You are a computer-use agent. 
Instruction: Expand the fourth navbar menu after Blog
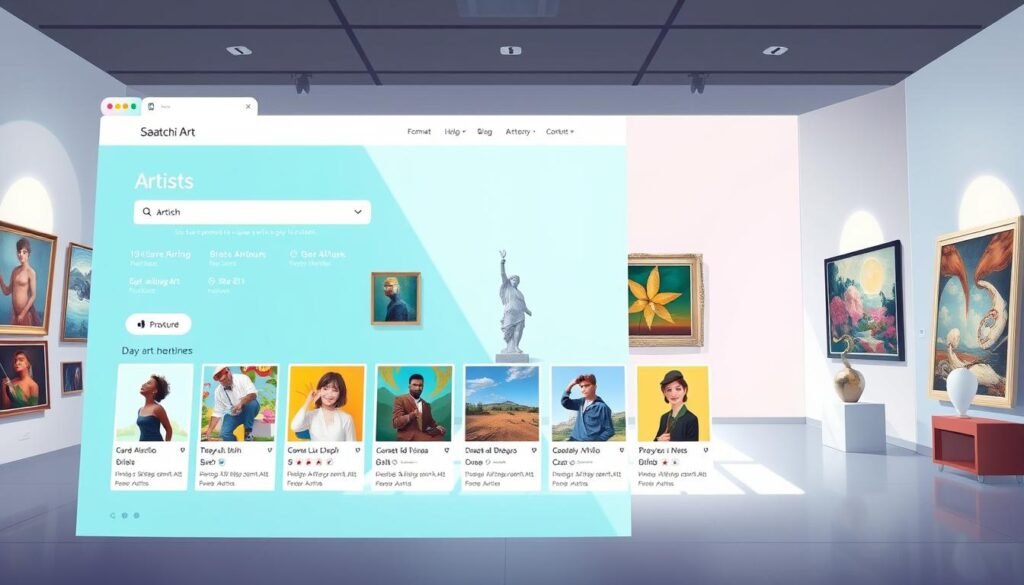(520, 132)
